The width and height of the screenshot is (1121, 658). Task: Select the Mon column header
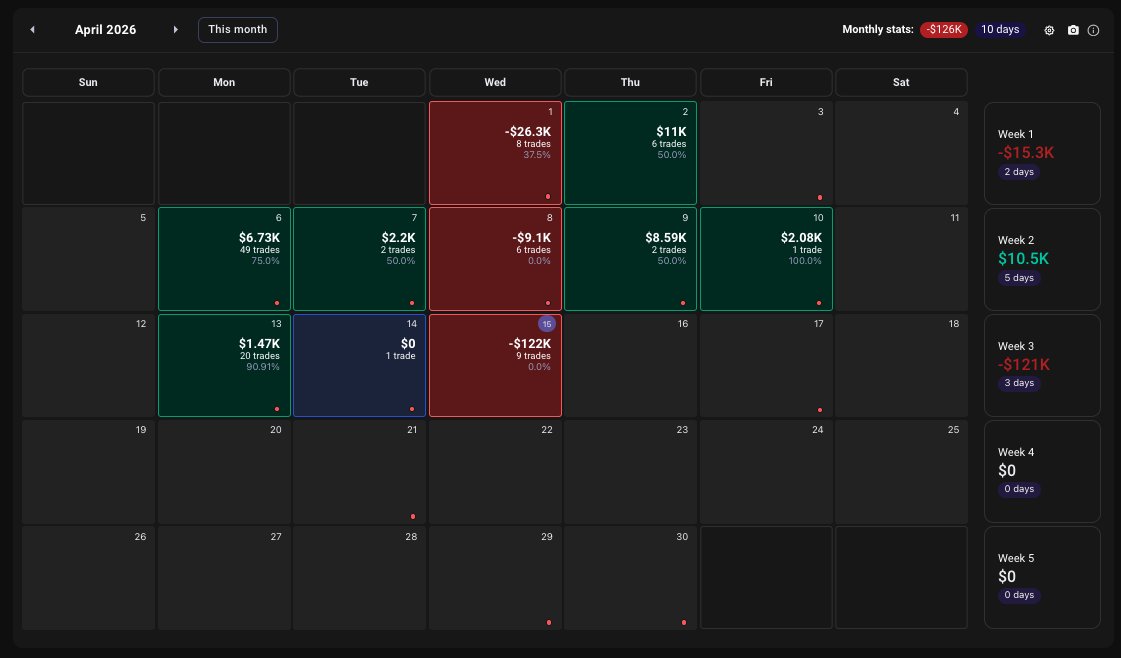pyautogui.click(x=224, y=82)
